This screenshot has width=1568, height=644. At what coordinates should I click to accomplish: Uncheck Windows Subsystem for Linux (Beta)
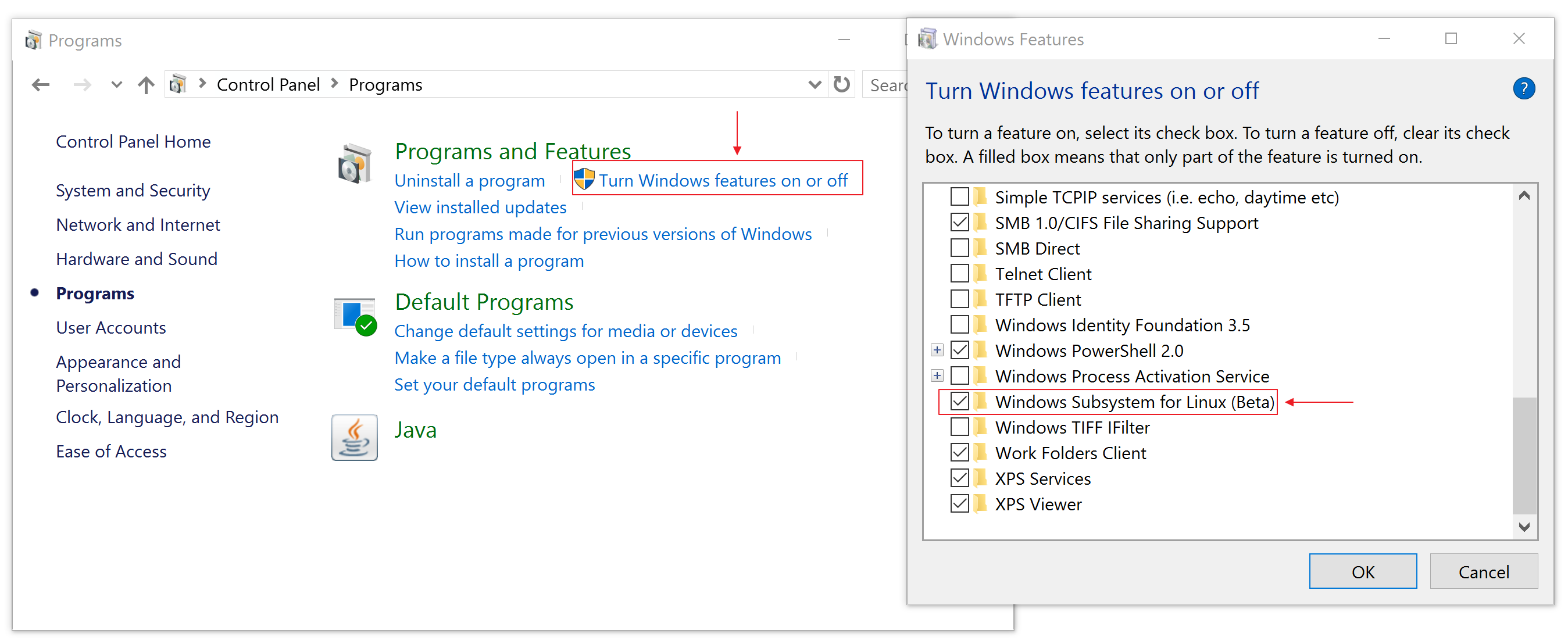960,401
